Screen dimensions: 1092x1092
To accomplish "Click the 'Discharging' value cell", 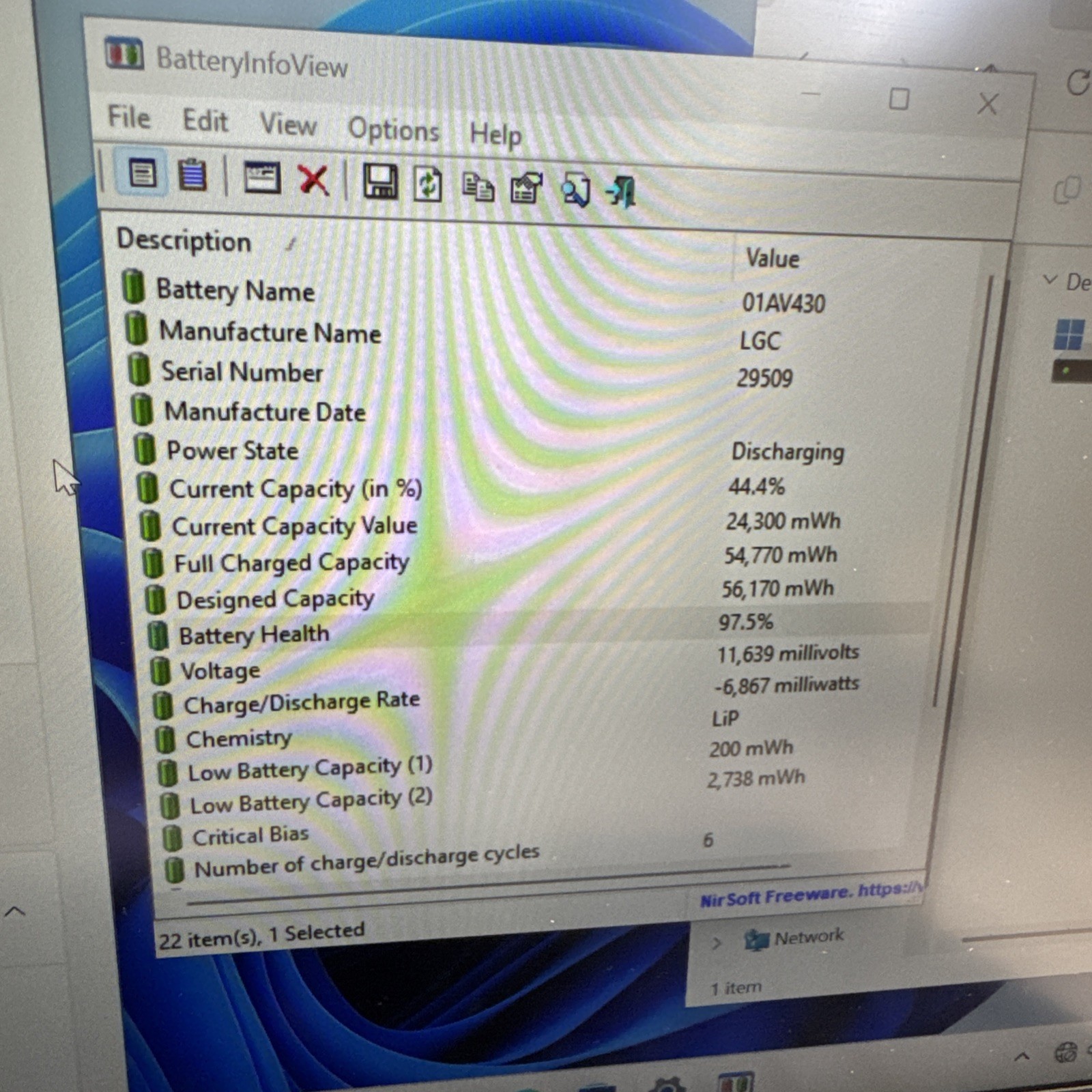I will (788, 452).
